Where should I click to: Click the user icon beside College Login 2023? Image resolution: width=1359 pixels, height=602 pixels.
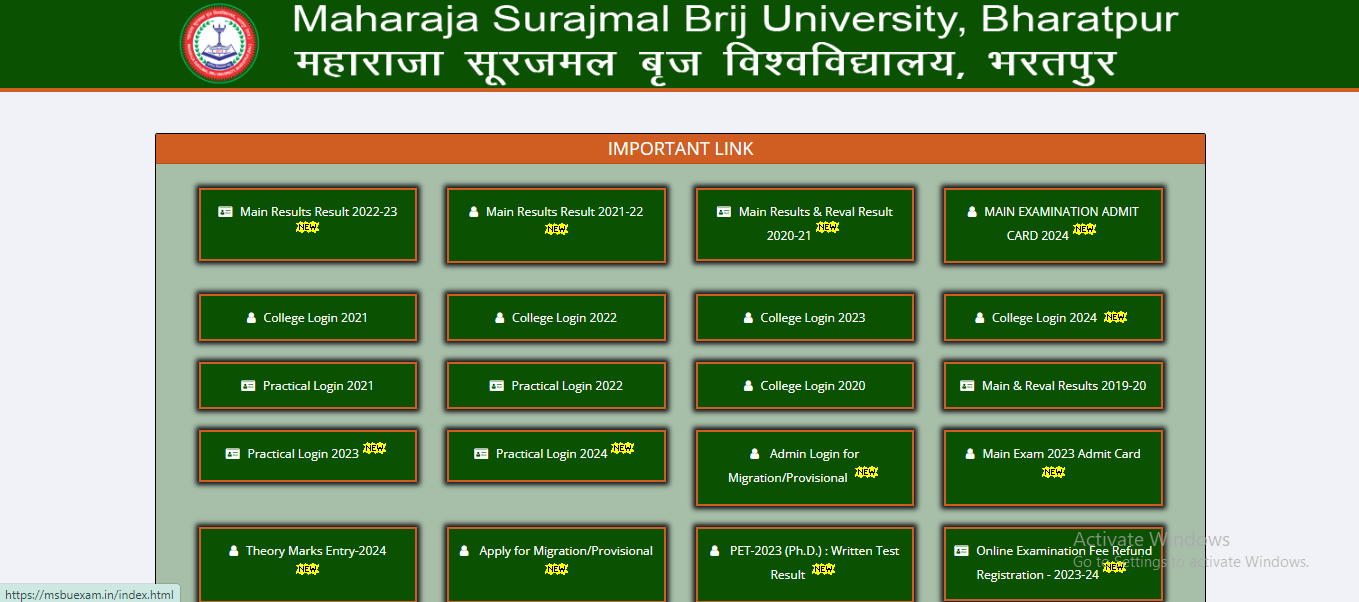pyautogui.click(x=748, y=318)
